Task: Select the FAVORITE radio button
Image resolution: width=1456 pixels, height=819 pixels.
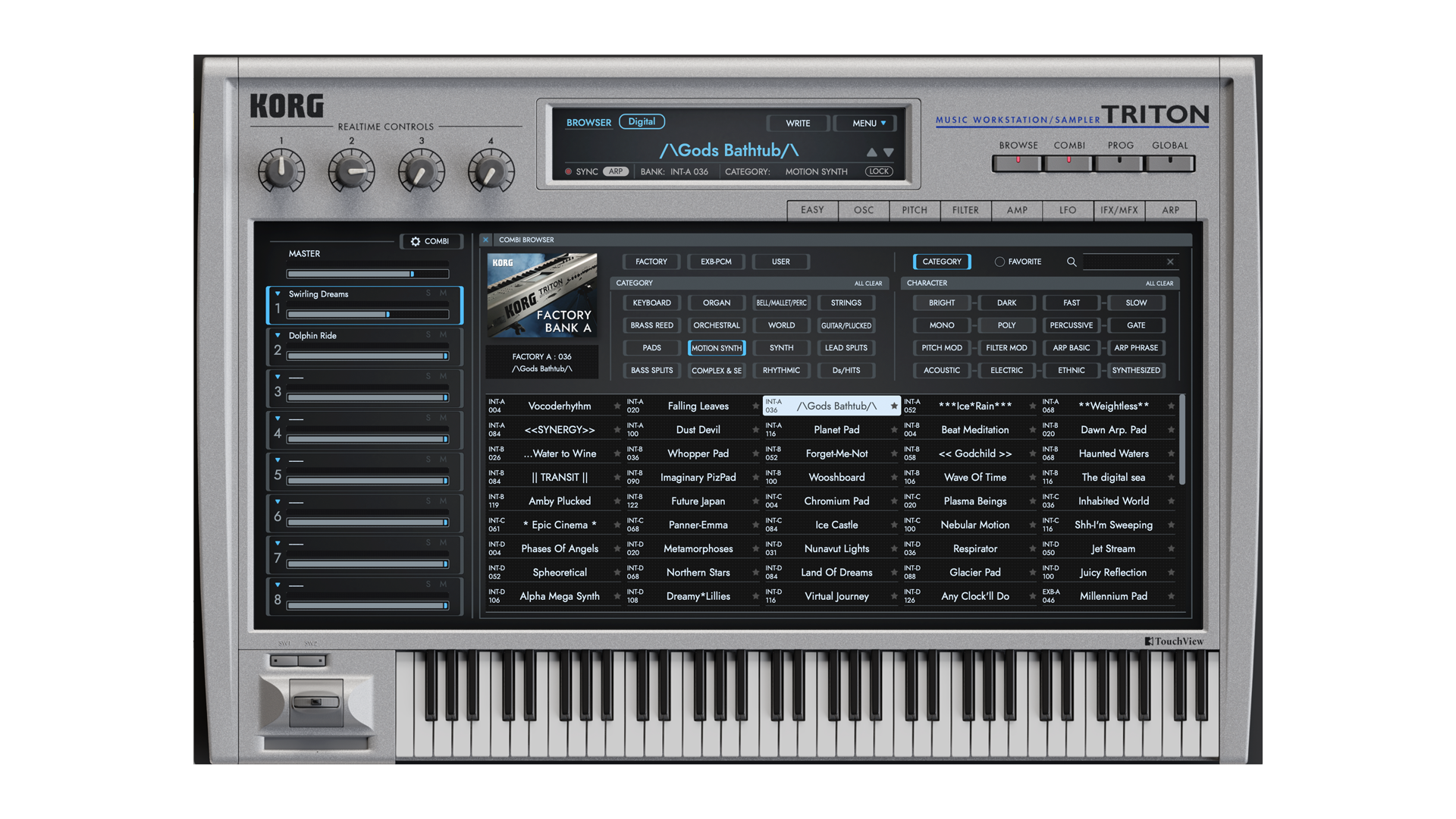Action: [x=999, y=262]
